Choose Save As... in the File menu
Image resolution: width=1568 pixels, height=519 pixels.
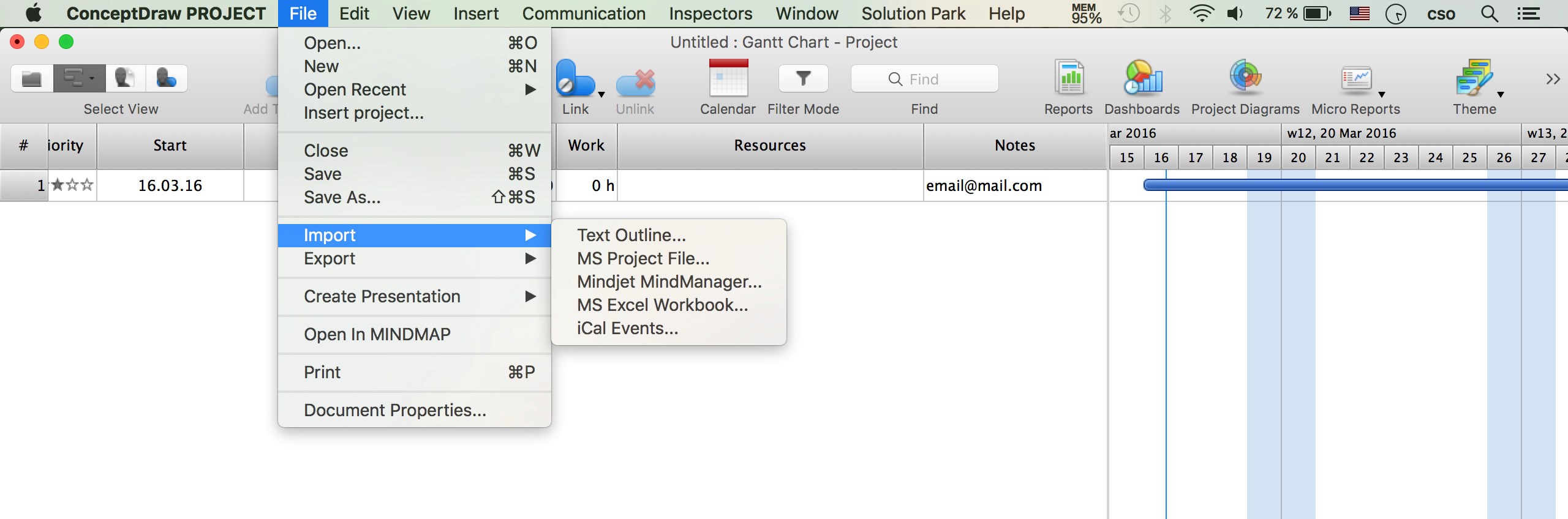tap(415, 197)
